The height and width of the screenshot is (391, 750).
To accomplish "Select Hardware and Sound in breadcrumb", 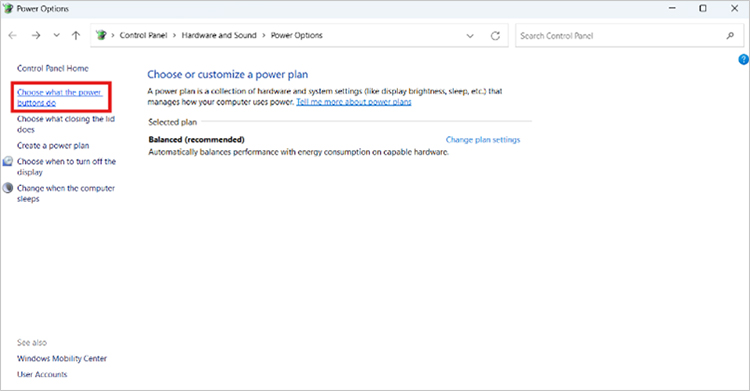I will (x=219, y=35).
